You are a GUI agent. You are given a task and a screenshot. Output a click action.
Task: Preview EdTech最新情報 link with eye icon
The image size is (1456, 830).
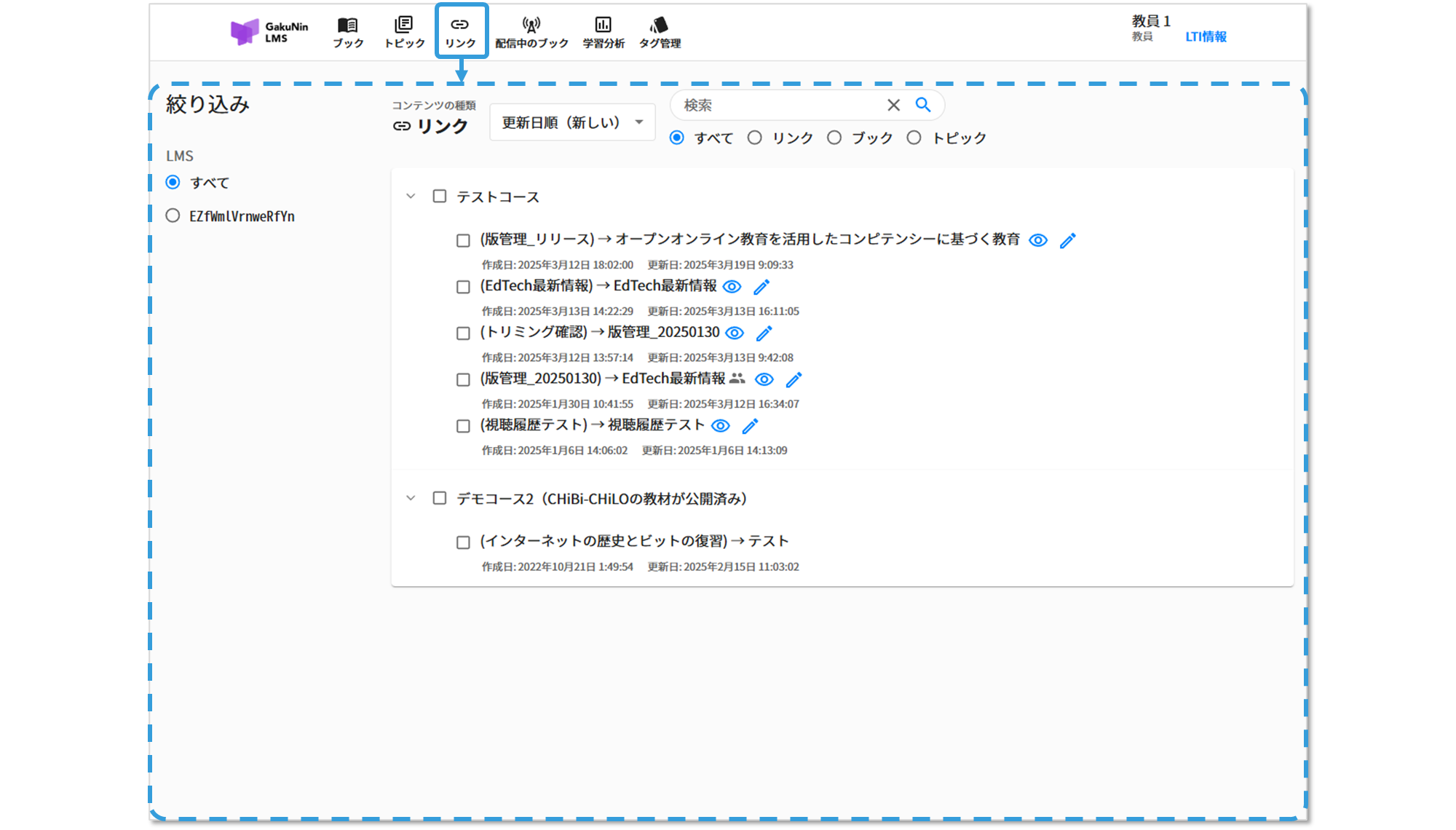click(732, 287)
